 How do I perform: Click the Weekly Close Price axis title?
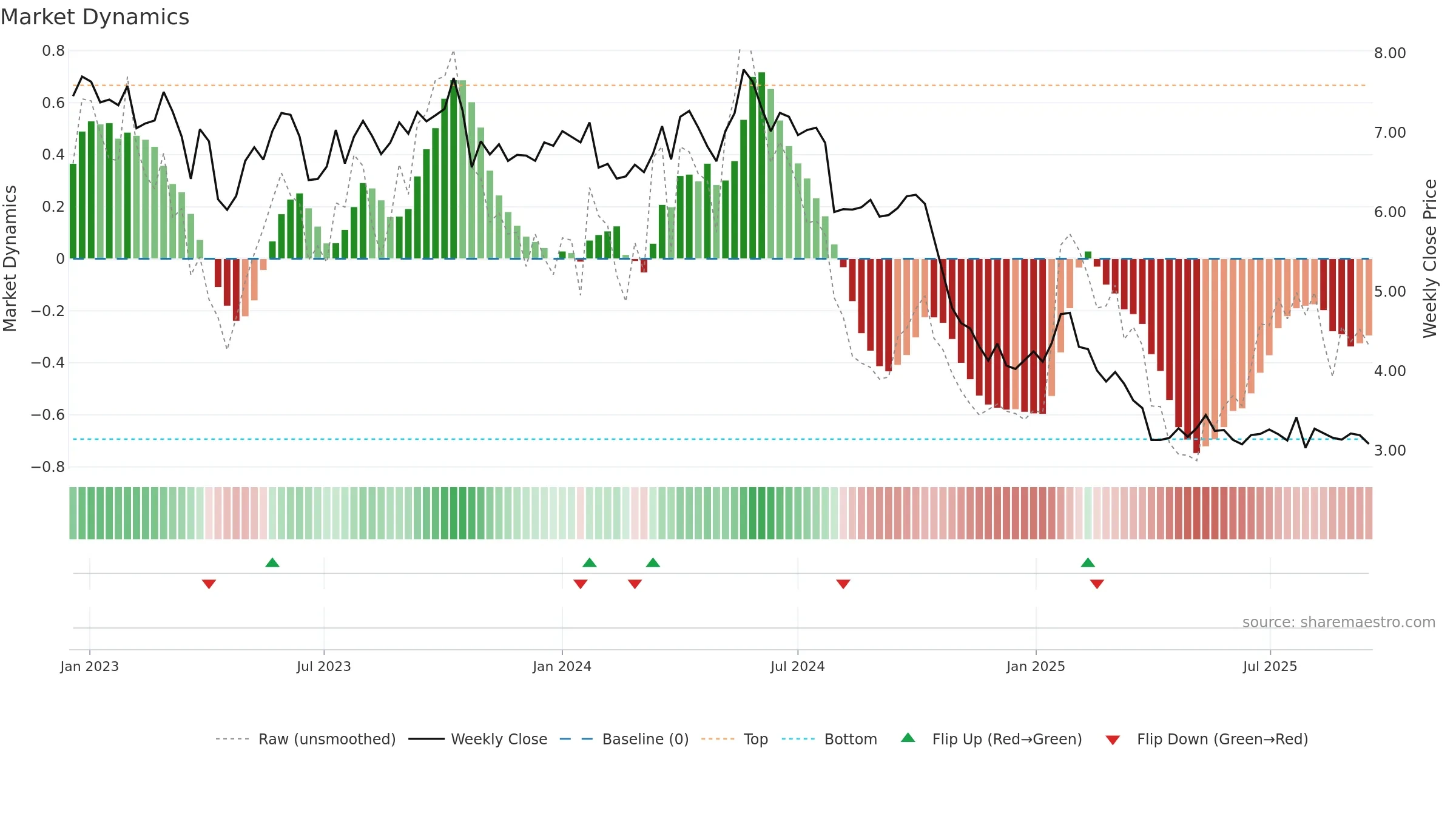click(x=1430, y=258)
